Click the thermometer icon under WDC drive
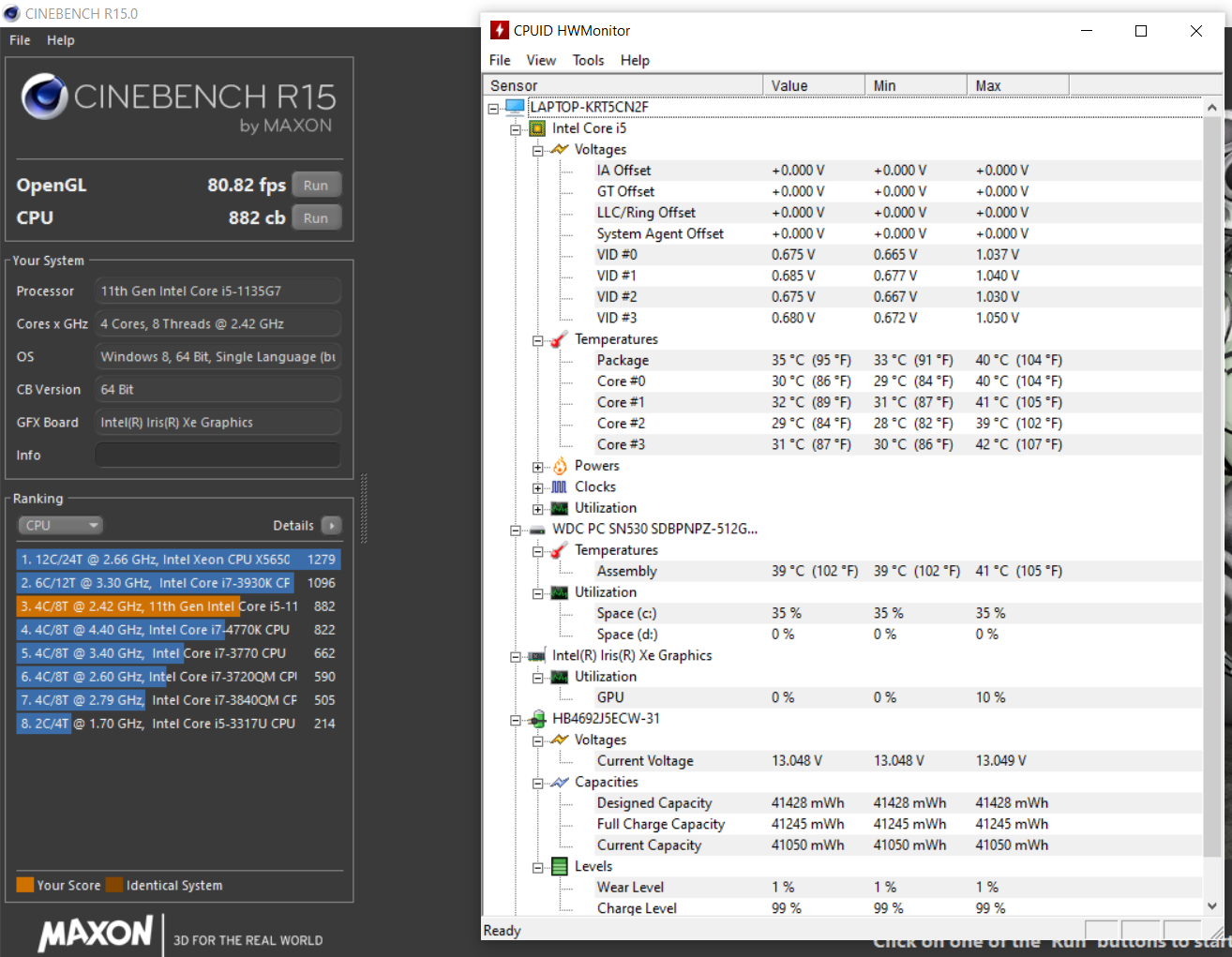The image size is (1232, 957). click(560, 550)
